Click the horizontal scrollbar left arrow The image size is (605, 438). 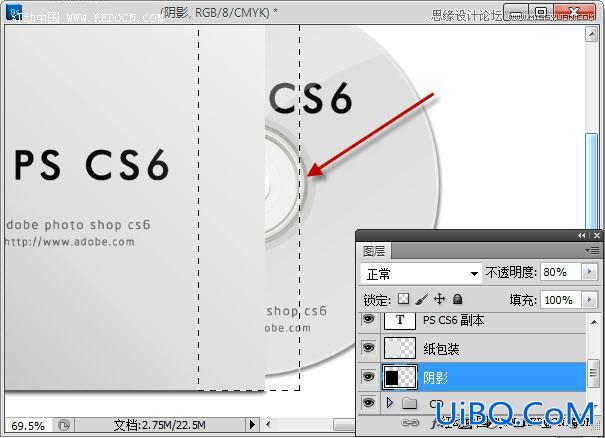coord(268,425)
